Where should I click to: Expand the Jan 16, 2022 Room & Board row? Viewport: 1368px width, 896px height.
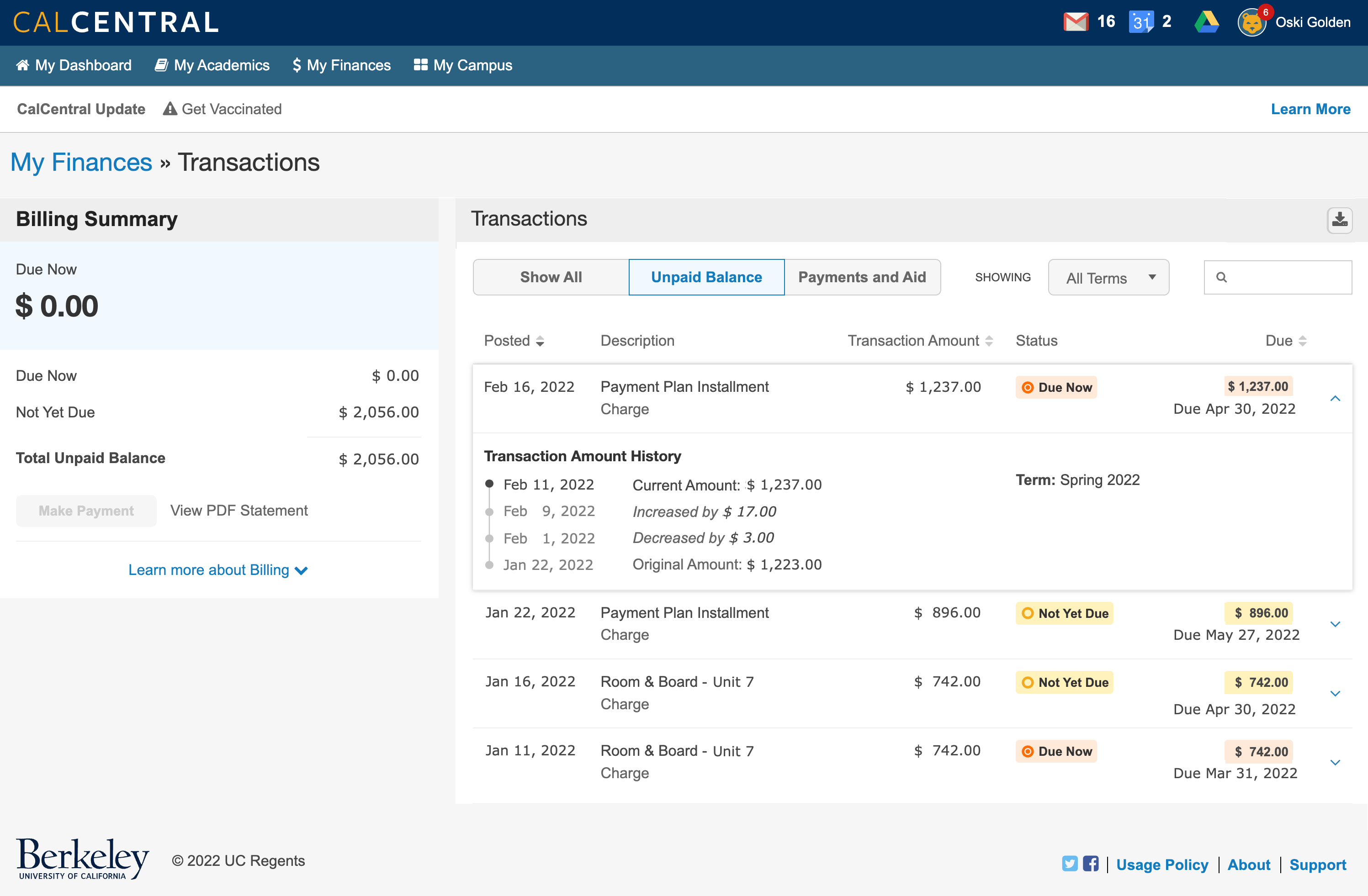(1335, 694)
